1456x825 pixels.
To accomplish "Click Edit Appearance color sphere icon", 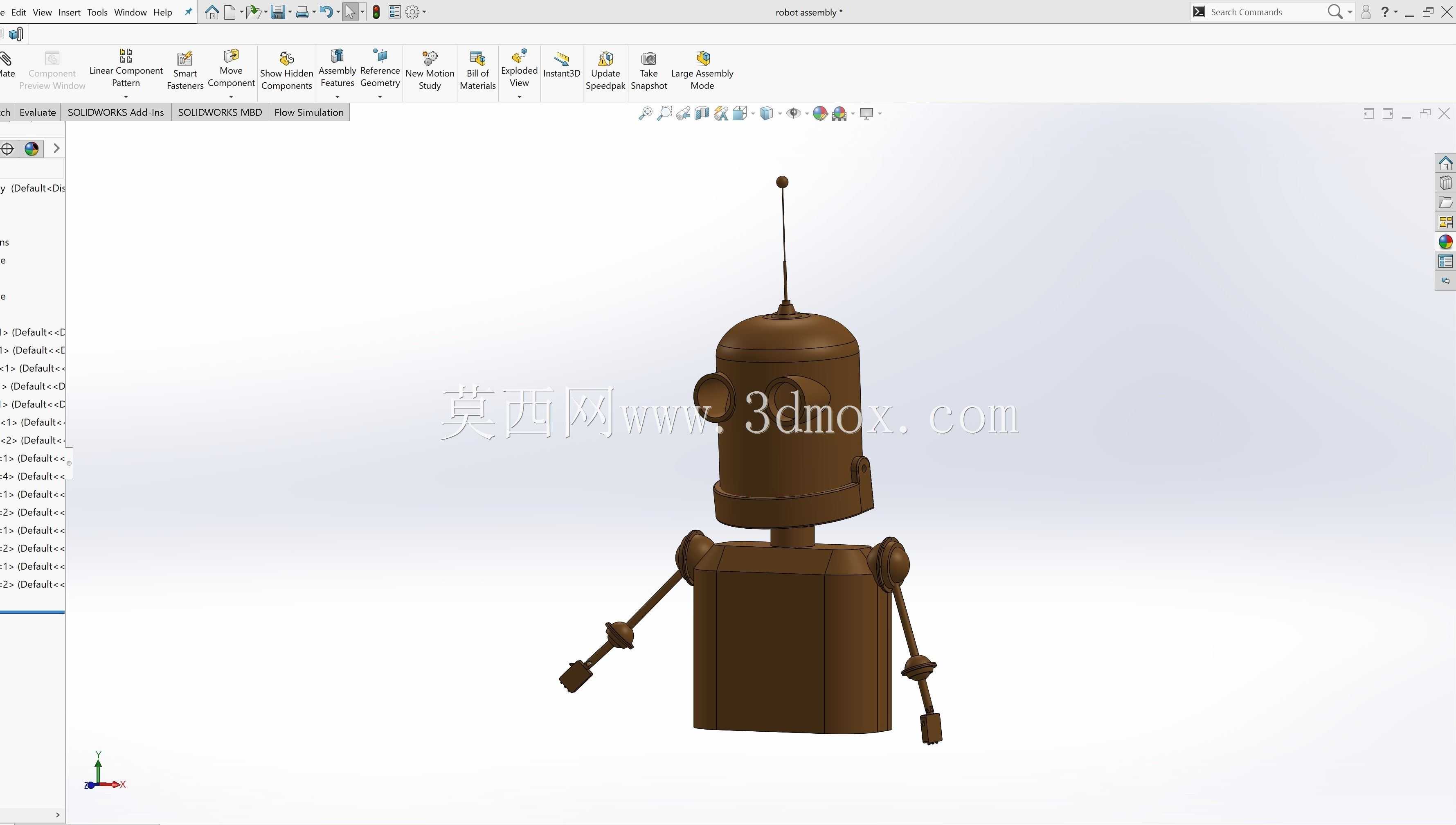I will [x=819, y=113].
